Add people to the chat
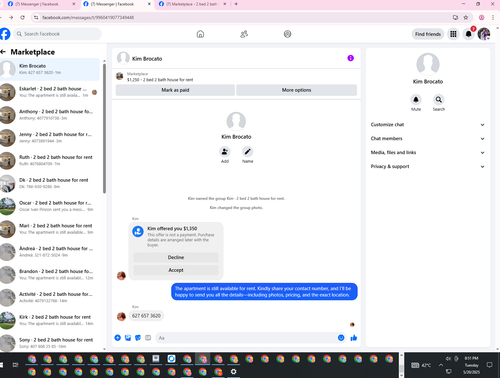Screen dimensions: 500x378 (x=225, y=152)
